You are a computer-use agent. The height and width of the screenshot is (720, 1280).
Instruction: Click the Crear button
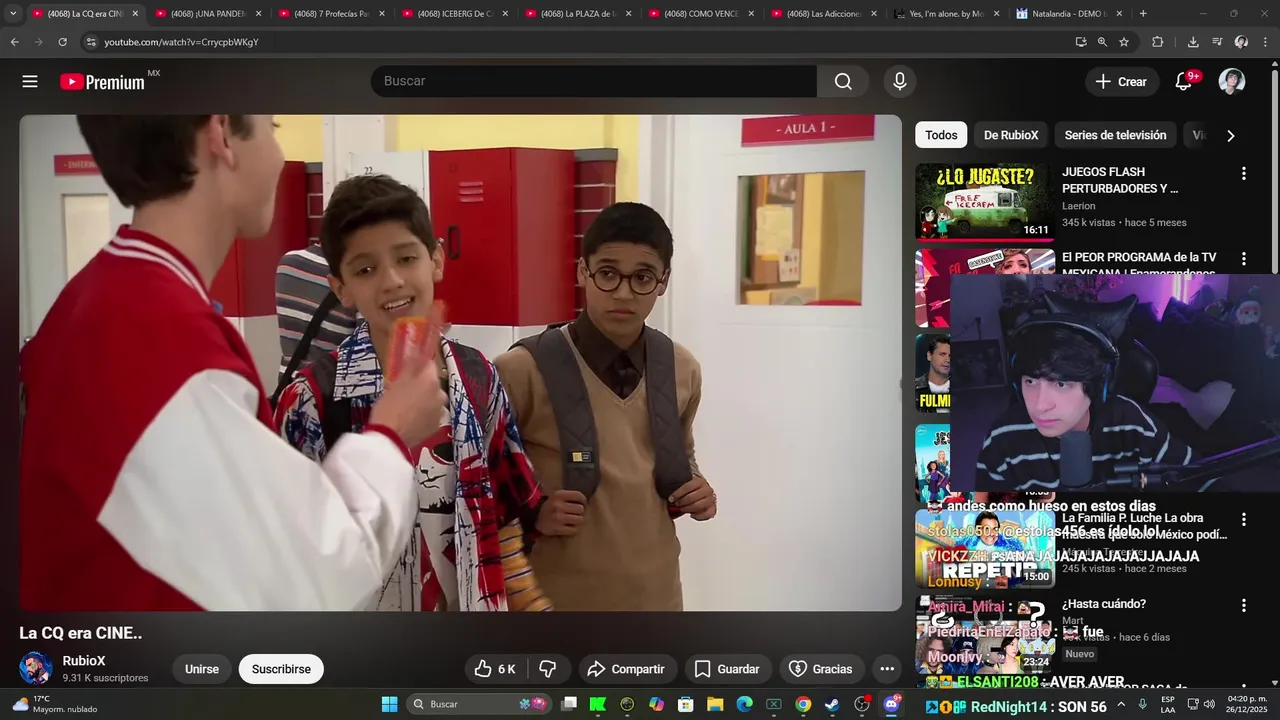coord(1122,82)
